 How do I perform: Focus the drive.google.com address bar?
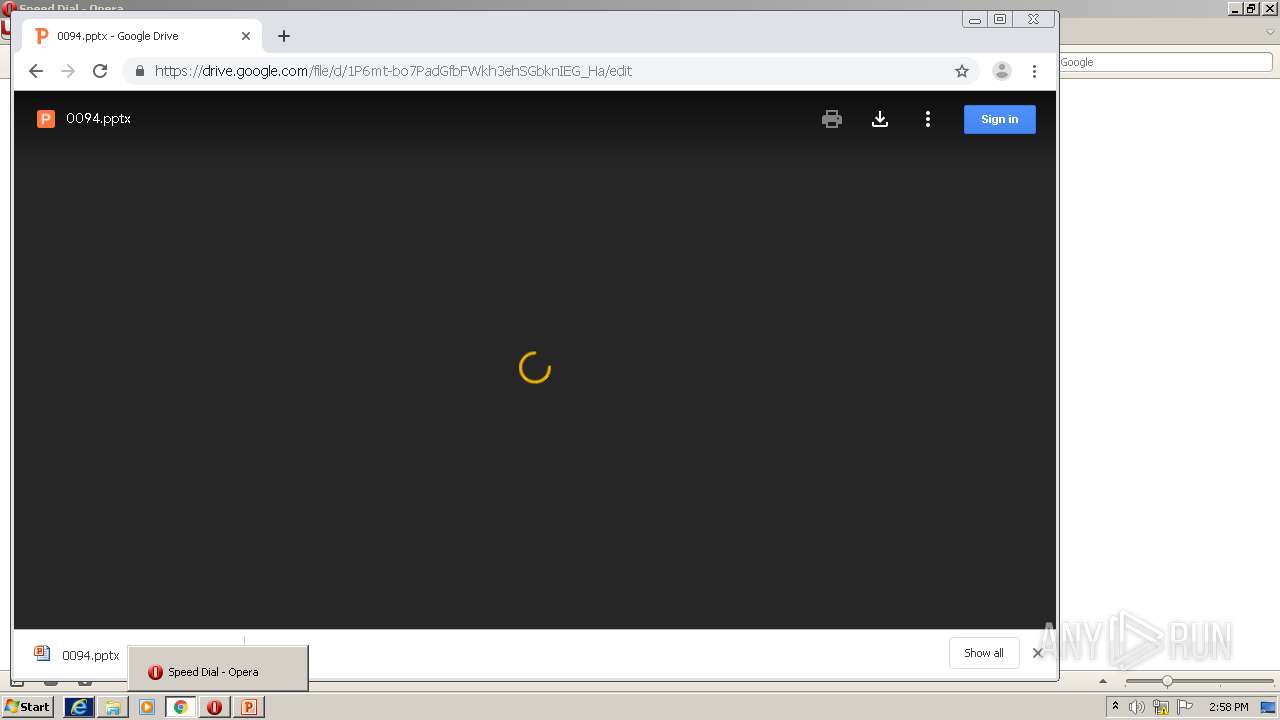point(550,71)
